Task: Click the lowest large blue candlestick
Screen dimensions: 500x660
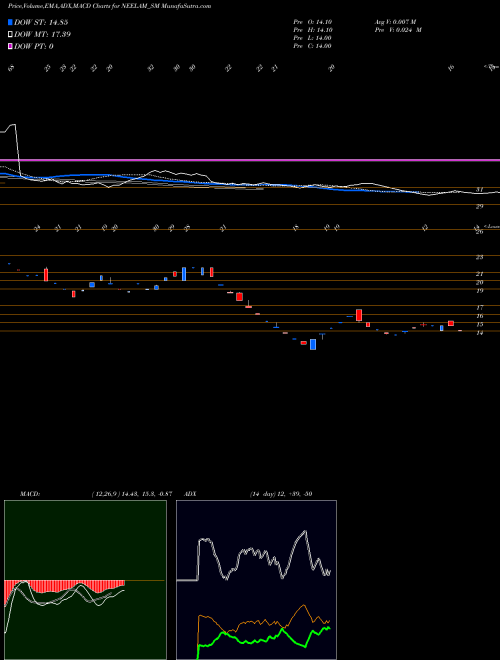Action: pyautogui.click(x=313, y=344)
